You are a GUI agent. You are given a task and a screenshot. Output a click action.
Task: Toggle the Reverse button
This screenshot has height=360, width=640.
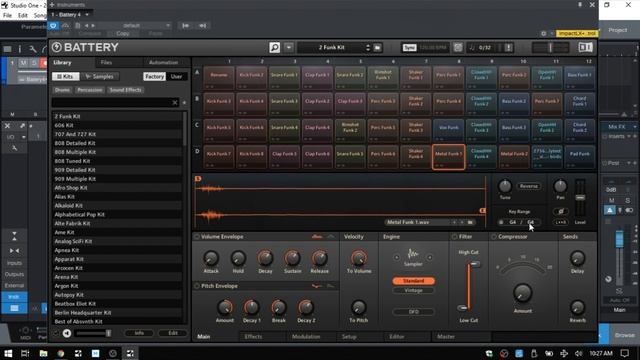point(529,186)
